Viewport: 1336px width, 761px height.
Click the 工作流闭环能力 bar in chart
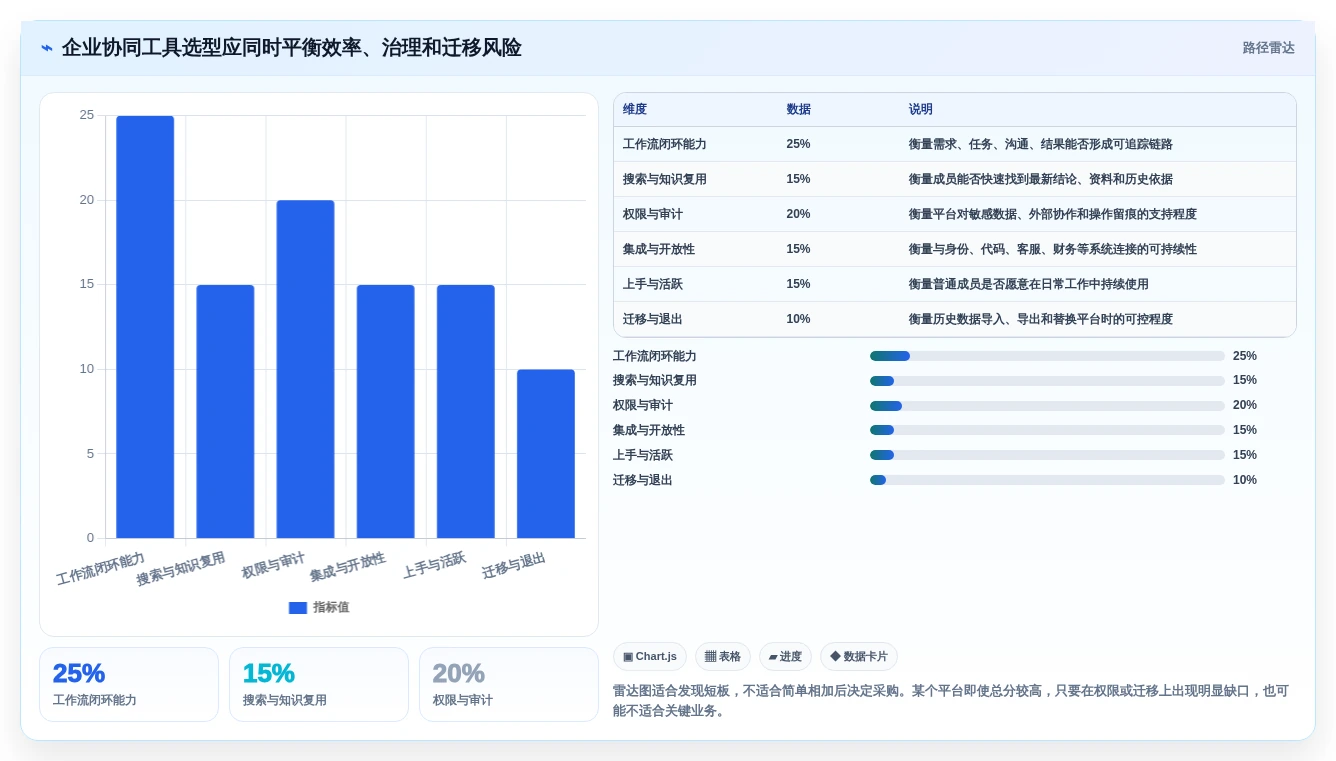tap(145, 327)
